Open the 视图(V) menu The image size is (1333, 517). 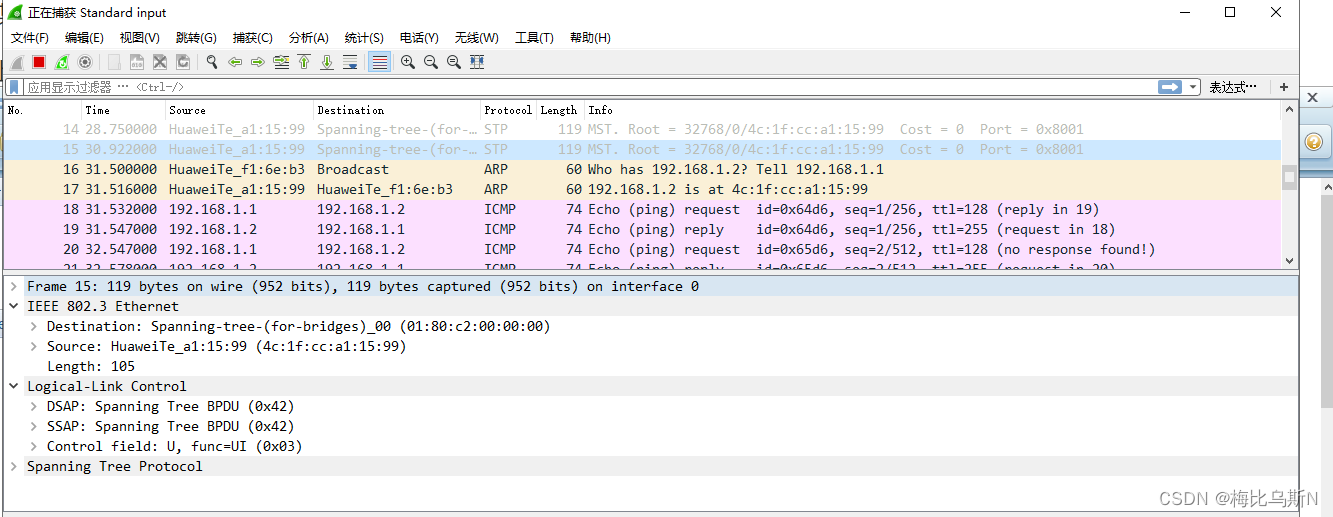(139, 38)
